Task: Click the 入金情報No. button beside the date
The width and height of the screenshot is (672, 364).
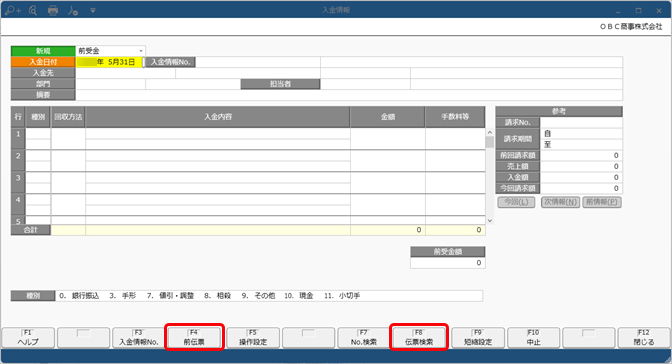Action: tap(170, 62)
